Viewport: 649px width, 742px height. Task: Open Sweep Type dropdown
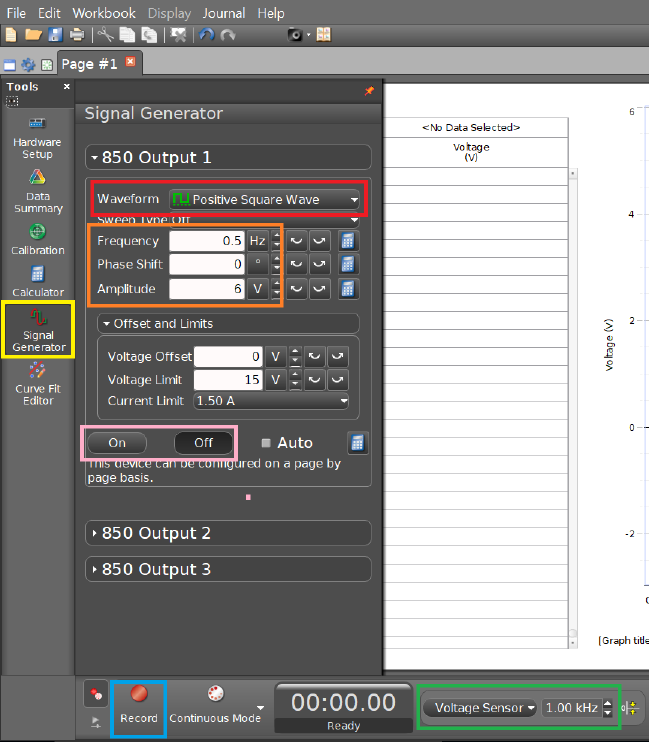(264, 220)
